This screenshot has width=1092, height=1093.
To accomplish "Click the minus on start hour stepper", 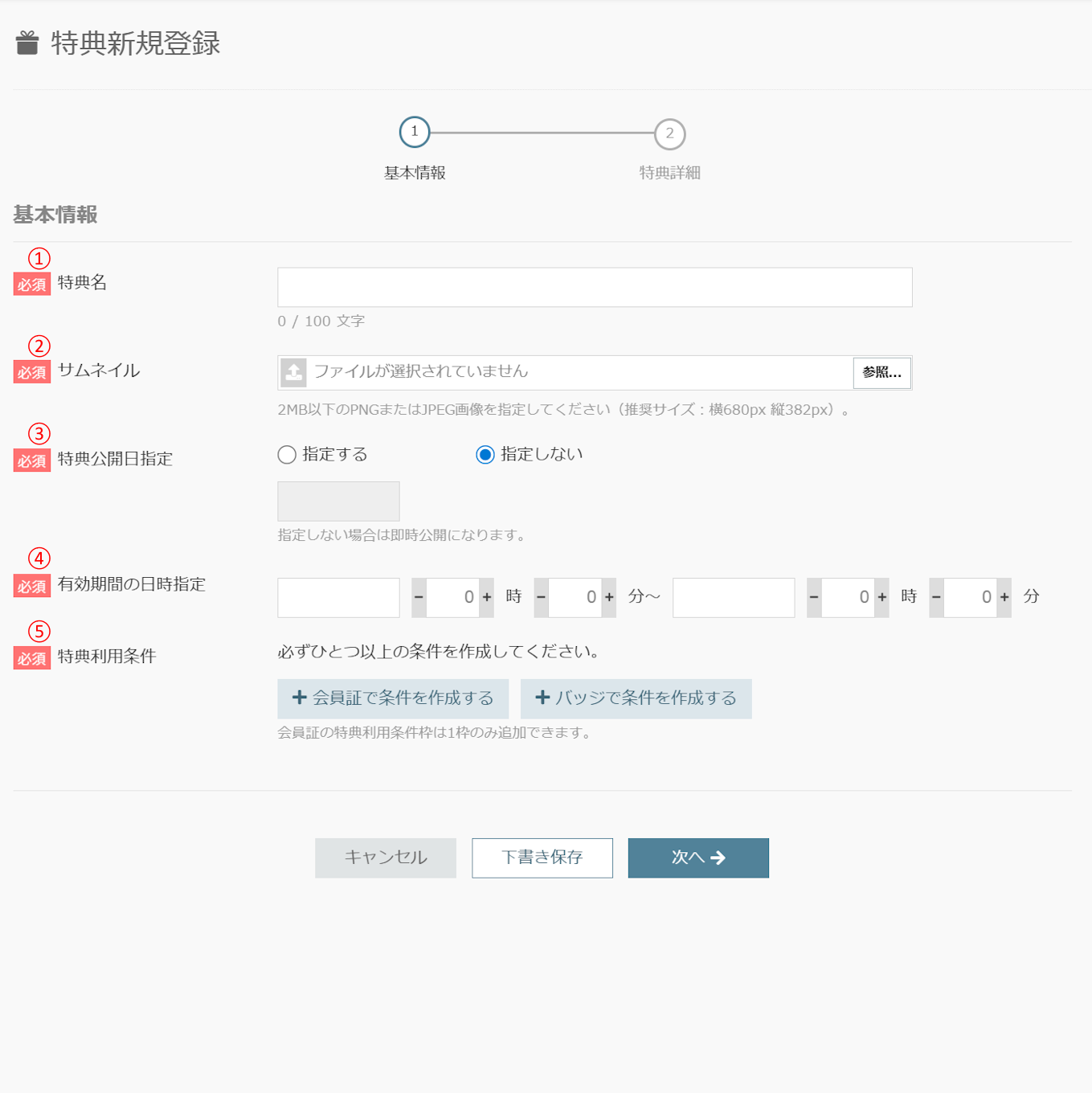I will [419, 598].
